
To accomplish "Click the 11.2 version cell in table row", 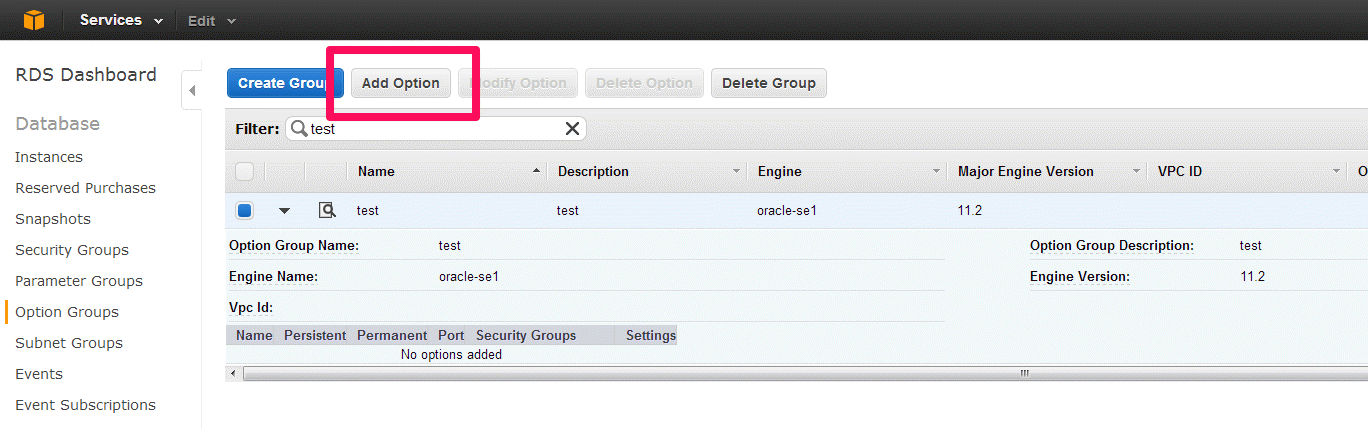I will click(970, 211).
